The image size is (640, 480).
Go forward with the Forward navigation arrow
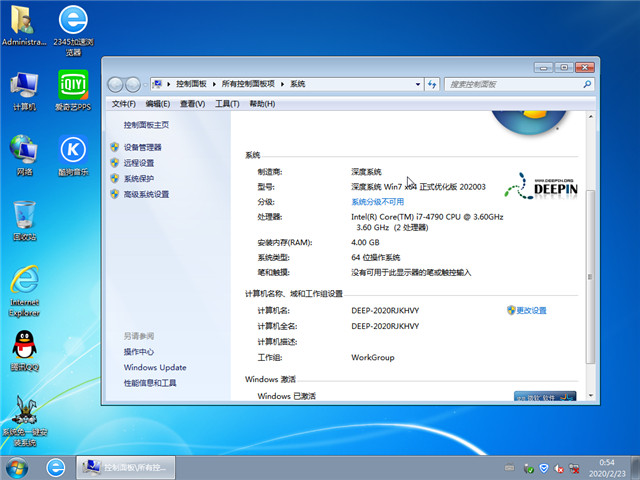click(133, 84)
